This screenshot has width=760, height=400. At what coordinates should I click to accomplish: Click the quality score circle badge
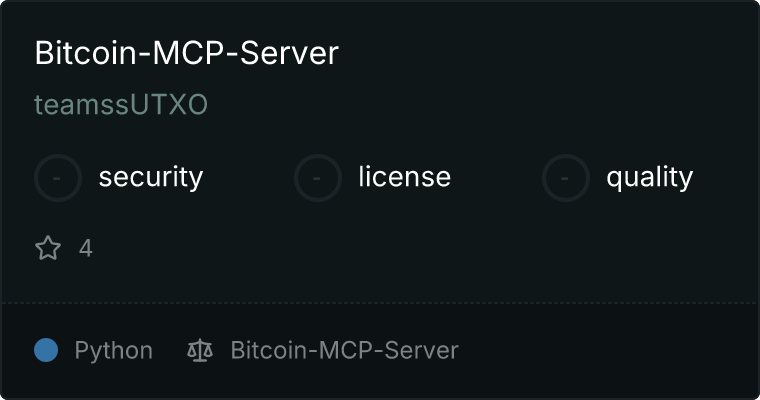click(x=566, y=178)
